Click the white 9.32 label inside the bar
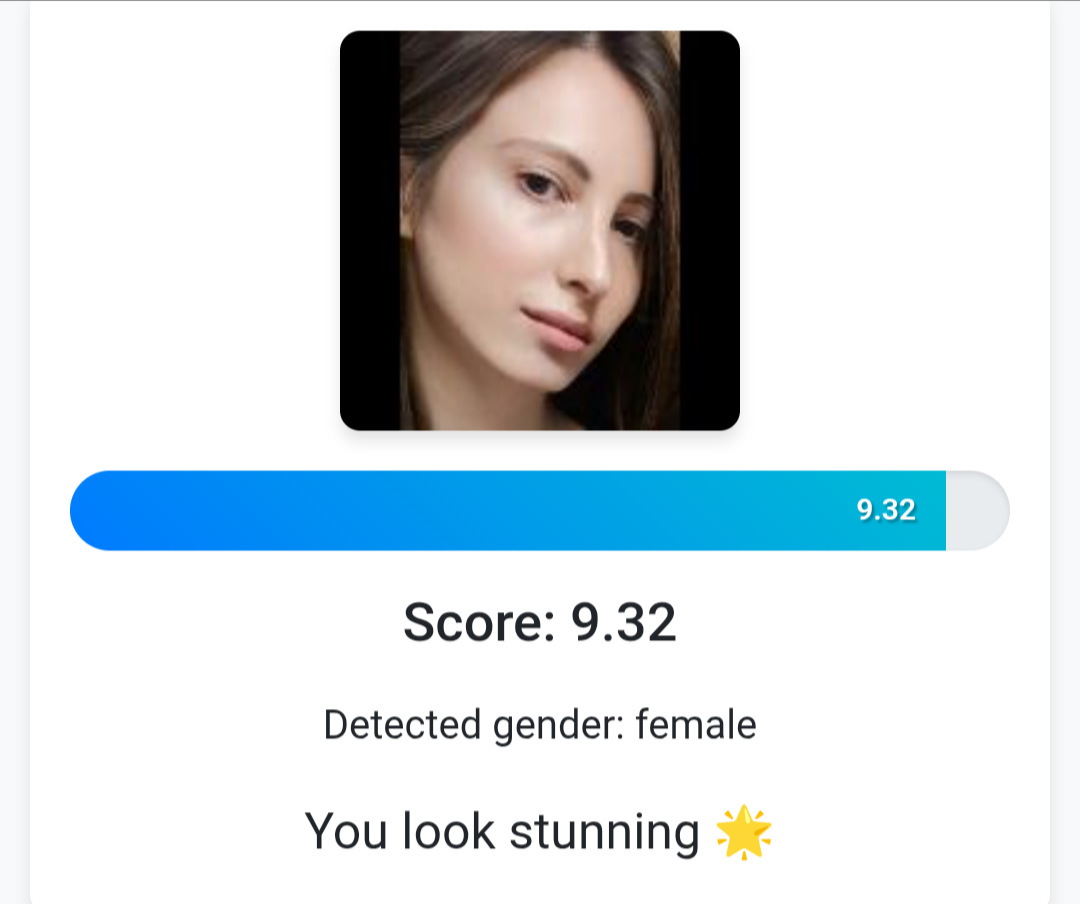Image resolution: width=1080 pixels, height=904 pixels. (886, 511)
